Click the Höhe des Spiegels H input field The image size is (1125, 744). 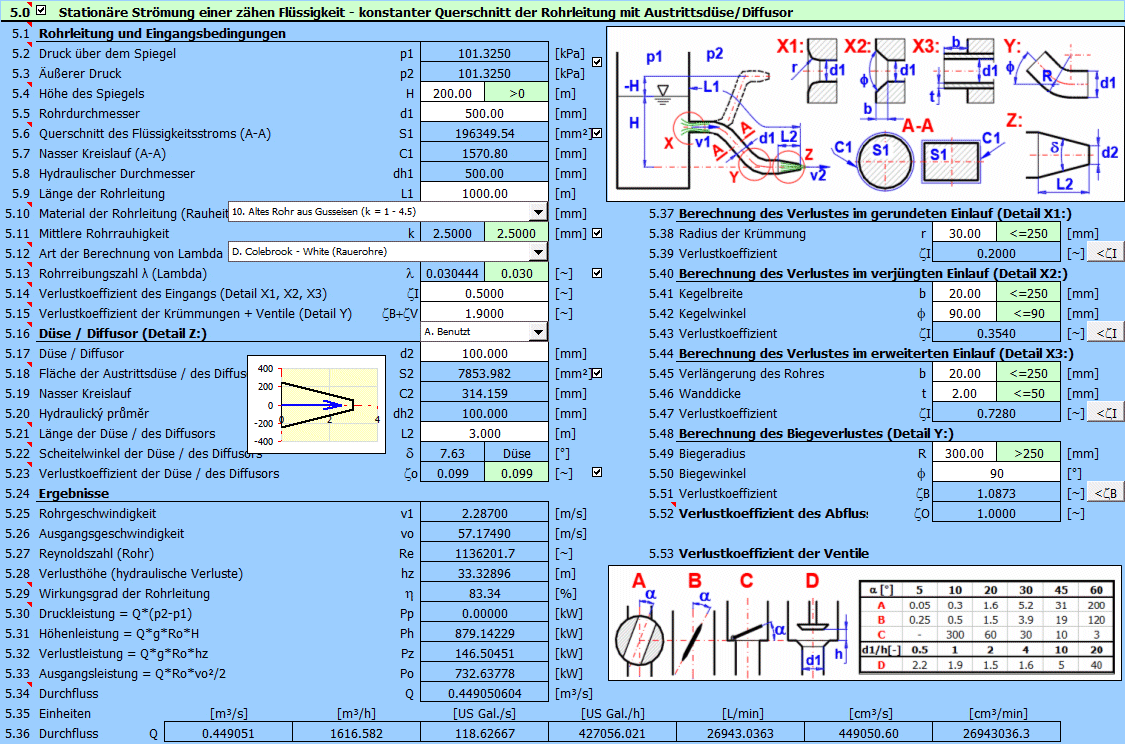[452, 93]
